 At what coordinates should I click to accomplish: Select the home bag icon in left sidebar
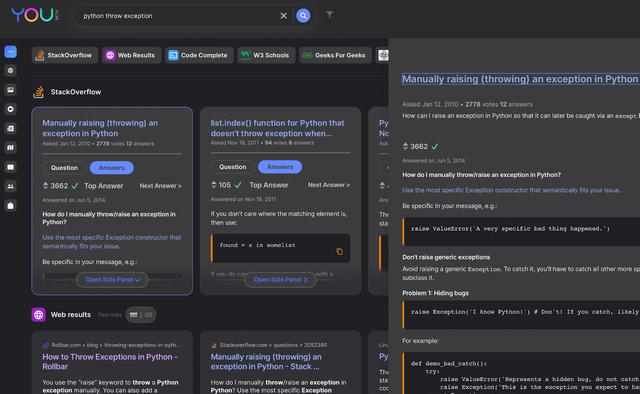point(11,205)
